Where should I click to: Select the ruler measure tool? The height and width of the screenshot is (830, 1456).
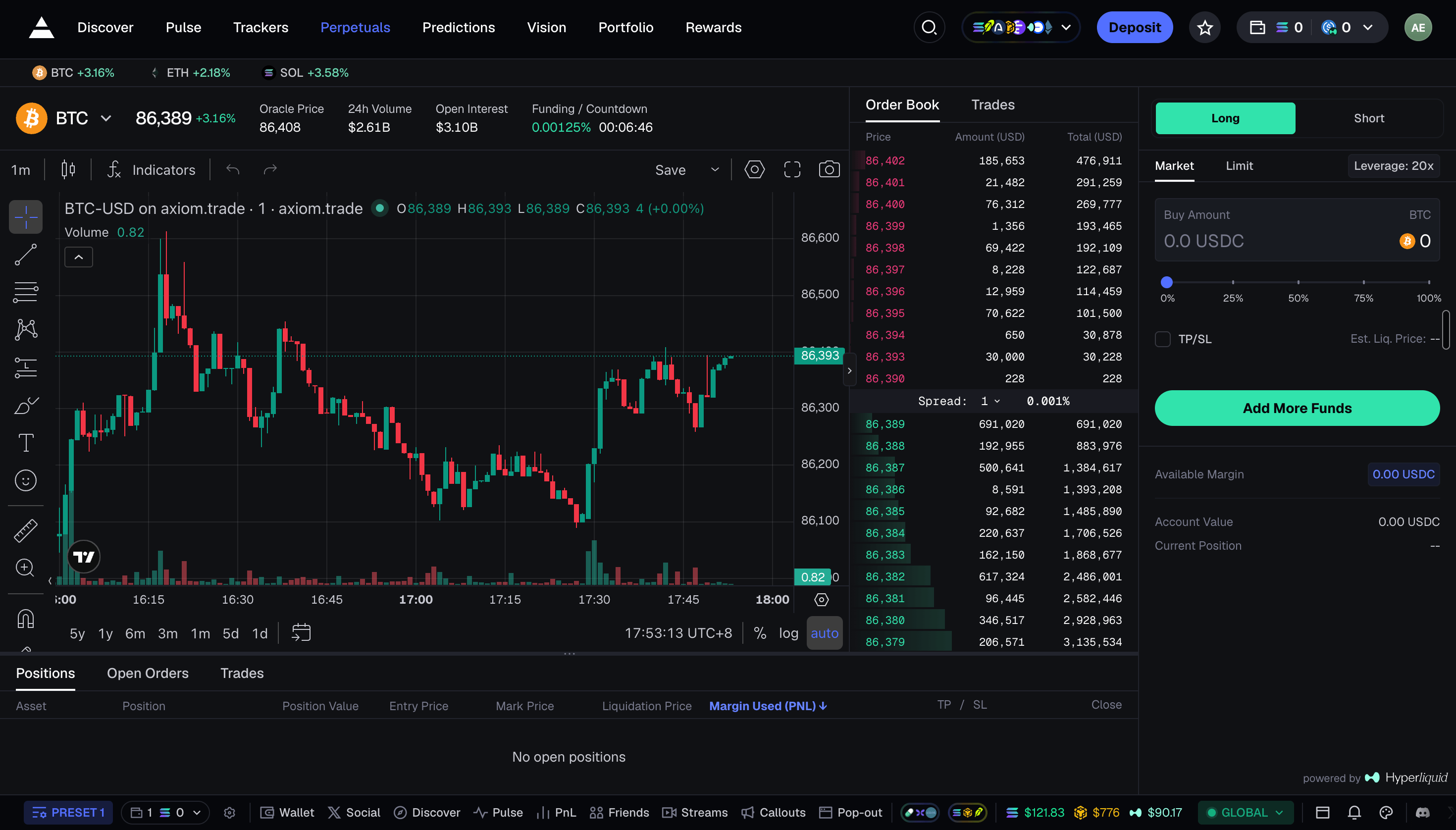[26, 530]
